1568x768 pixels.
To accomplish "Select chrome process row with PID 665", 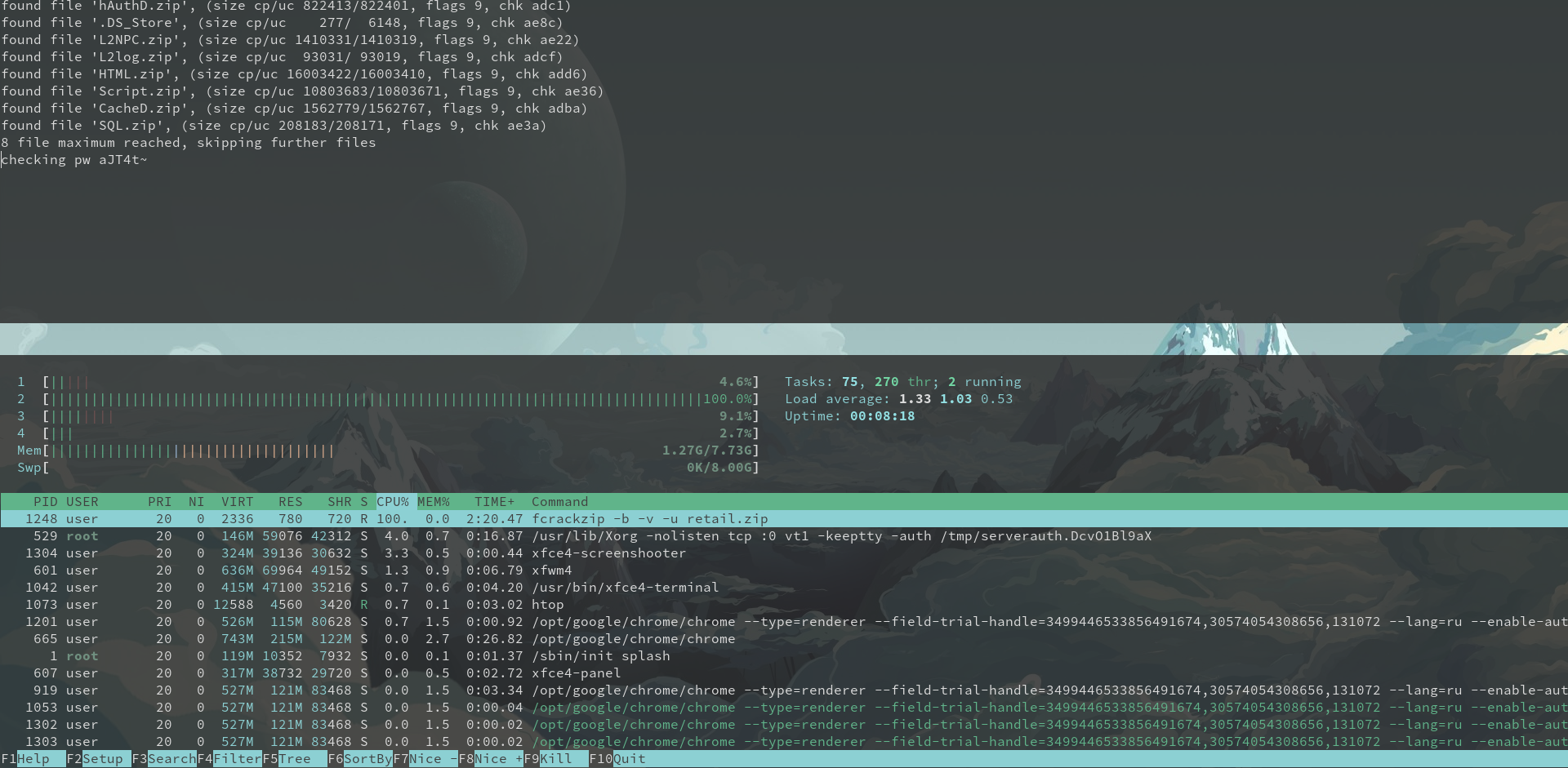I will click(784, 639).
